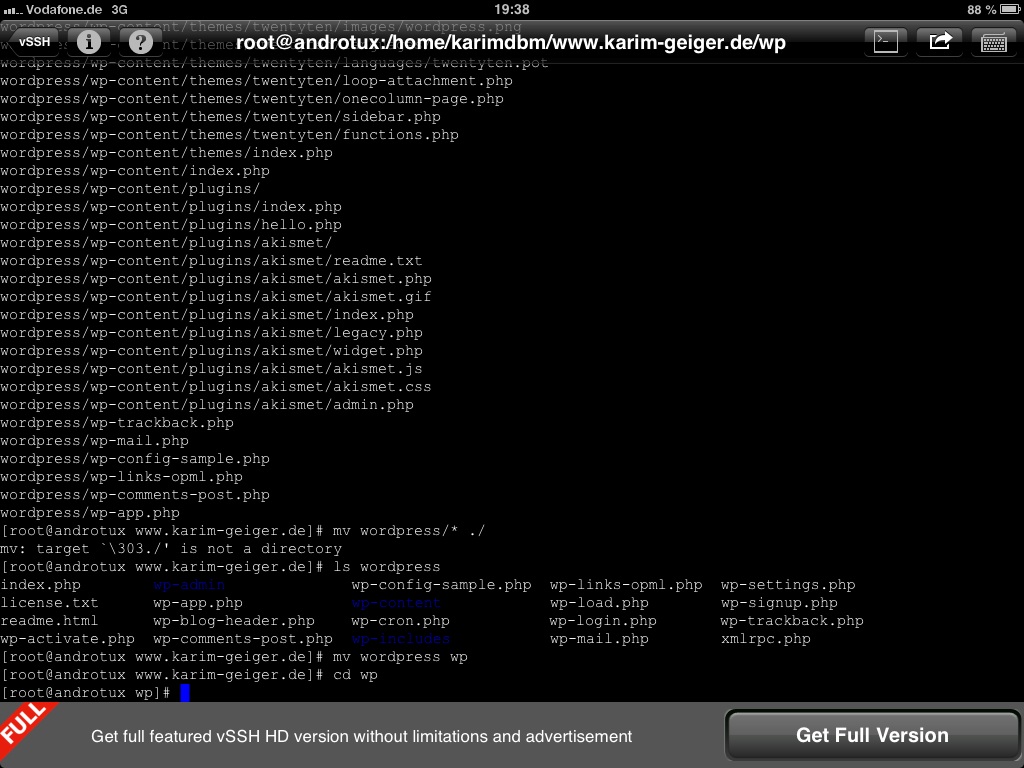
Task: Tap the akismet/akismet.js line
Action: [211, 369]
